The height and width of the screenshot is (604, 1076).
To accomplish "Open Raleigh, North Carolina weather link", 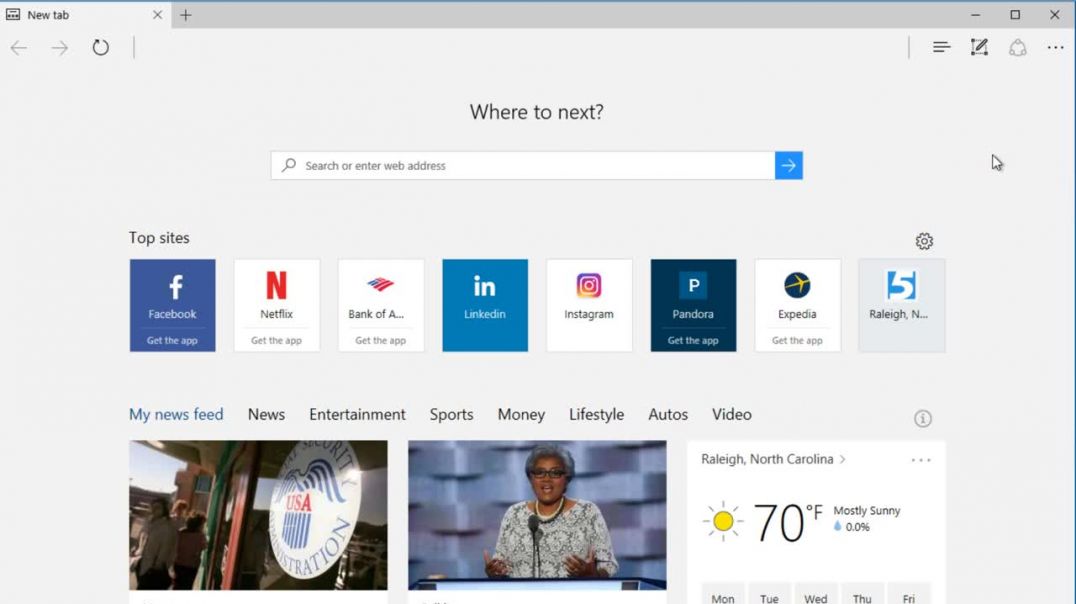I will (773, 459).
